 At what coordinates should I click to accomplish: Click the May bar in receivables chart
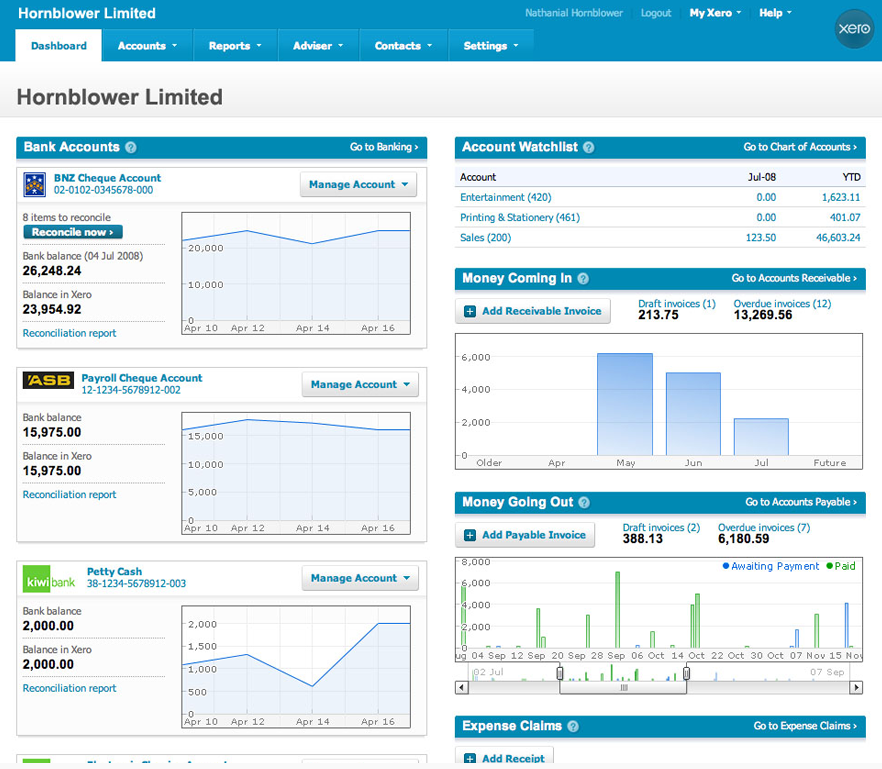[x=625, y=404]
